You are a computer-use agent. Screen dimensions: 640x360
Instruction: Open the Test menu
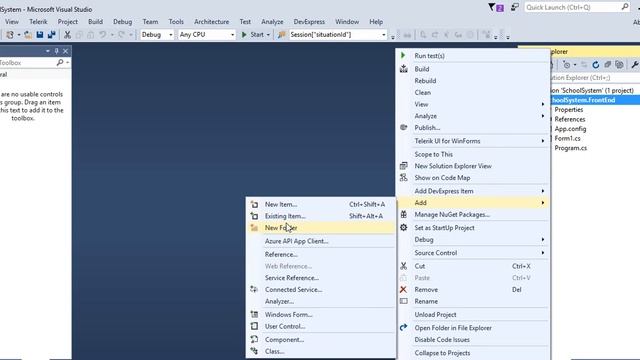click(245, 22)
